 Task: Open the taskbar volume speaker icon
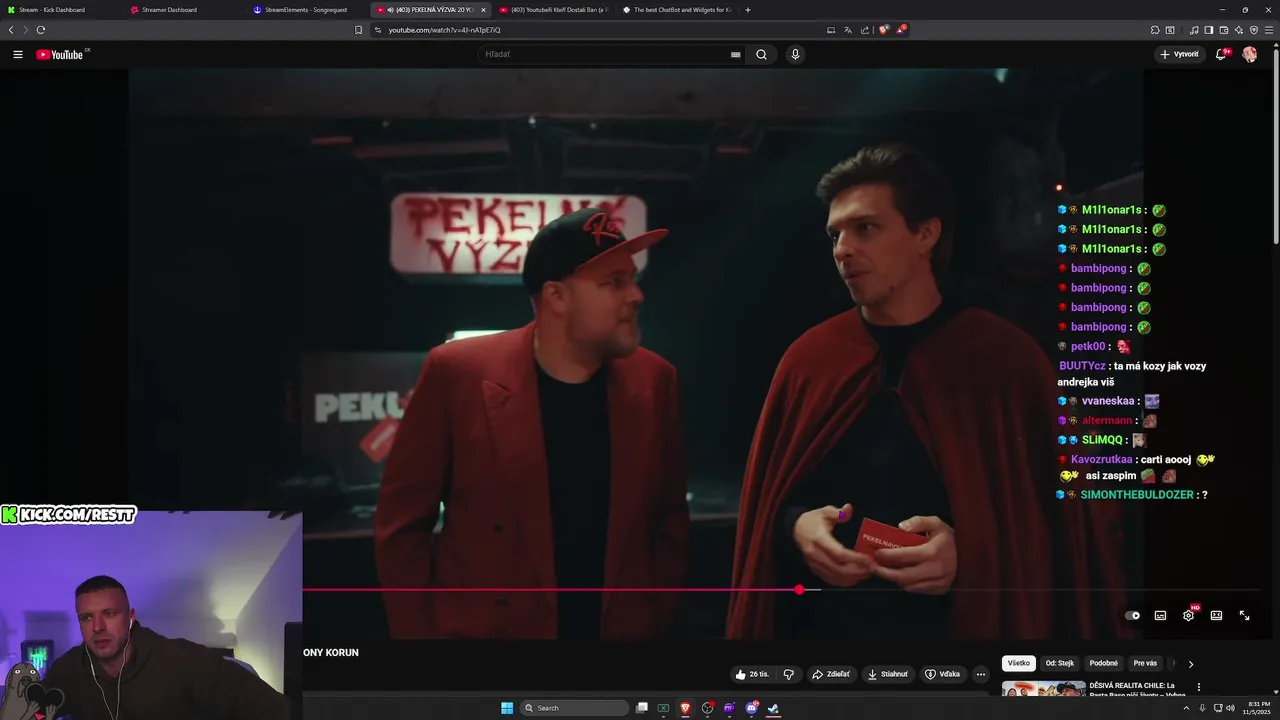[1230, 708]
